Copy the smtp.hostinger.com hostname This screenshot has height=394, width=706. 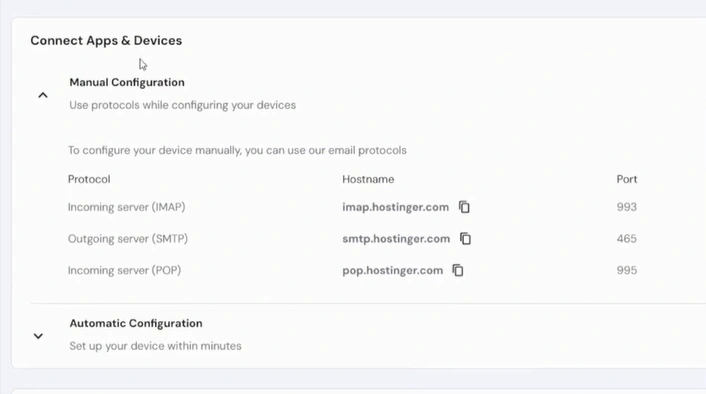tap(466, 239)
